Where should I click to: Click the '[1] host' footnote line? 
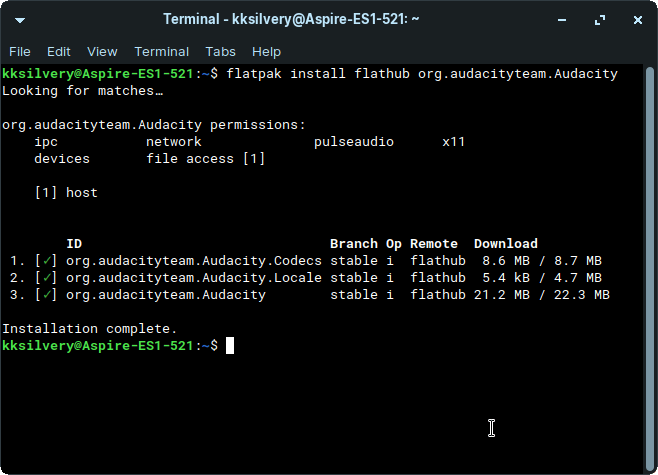[x=66, y=193]
